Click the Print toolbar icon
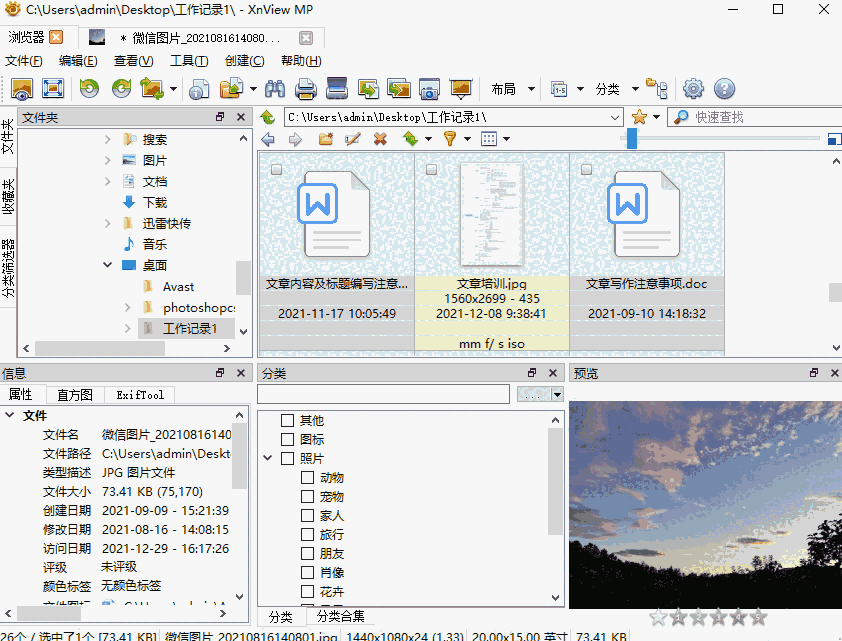 [x=305, y=88]
